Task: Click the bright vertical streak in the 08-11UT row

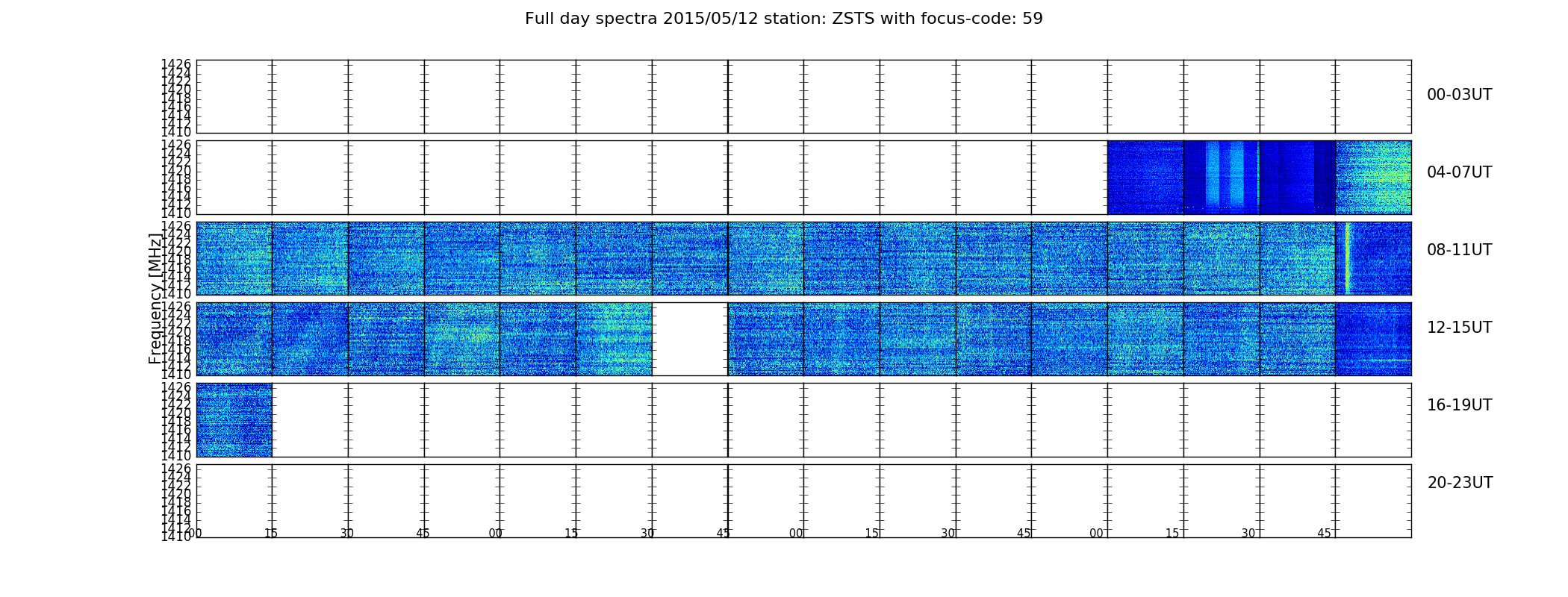Action: [x=1348, y=258]
